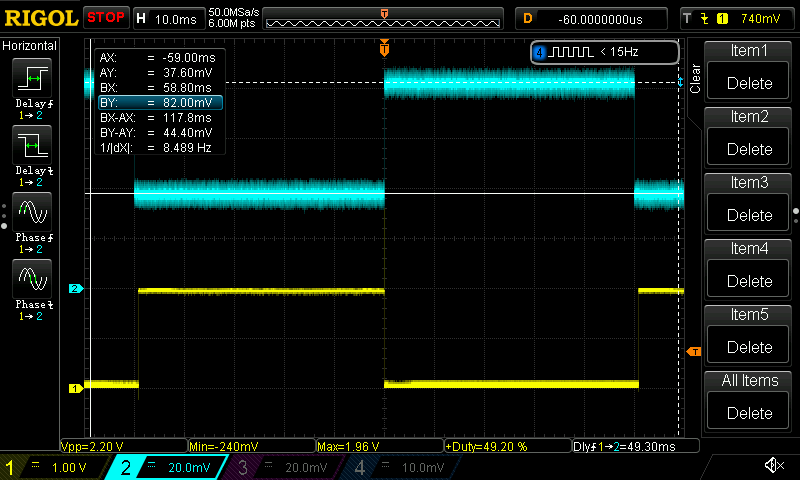Screen dimensions: 800x480
Task: Click the D -60.0000000us delay readout
Action: click(x=591, y=19)
